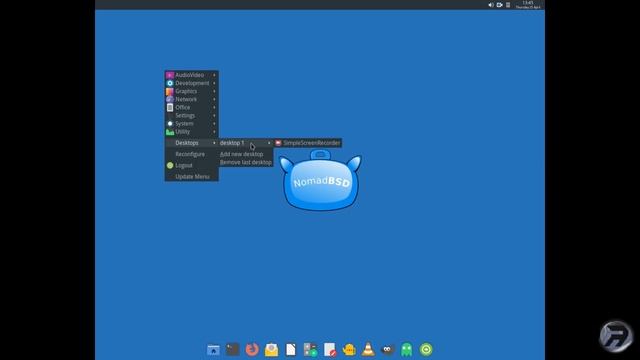Select desktop 1 in the submenu
This screenshot has height=360, width=640.
click(246, 143)
